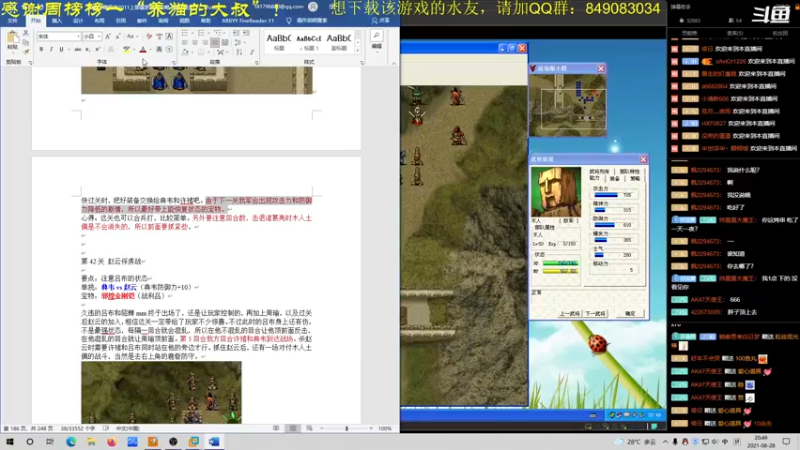Click the Format Painter brush icon
The height and width of the screenshot is (450, 800).
click(x=26, y=52)
